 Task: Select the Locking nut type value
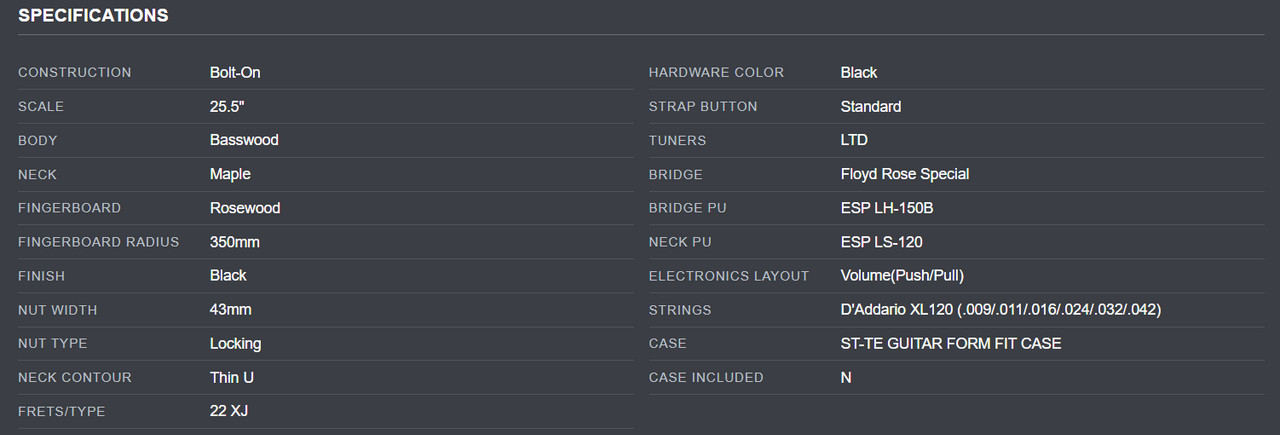click(235, 343)
